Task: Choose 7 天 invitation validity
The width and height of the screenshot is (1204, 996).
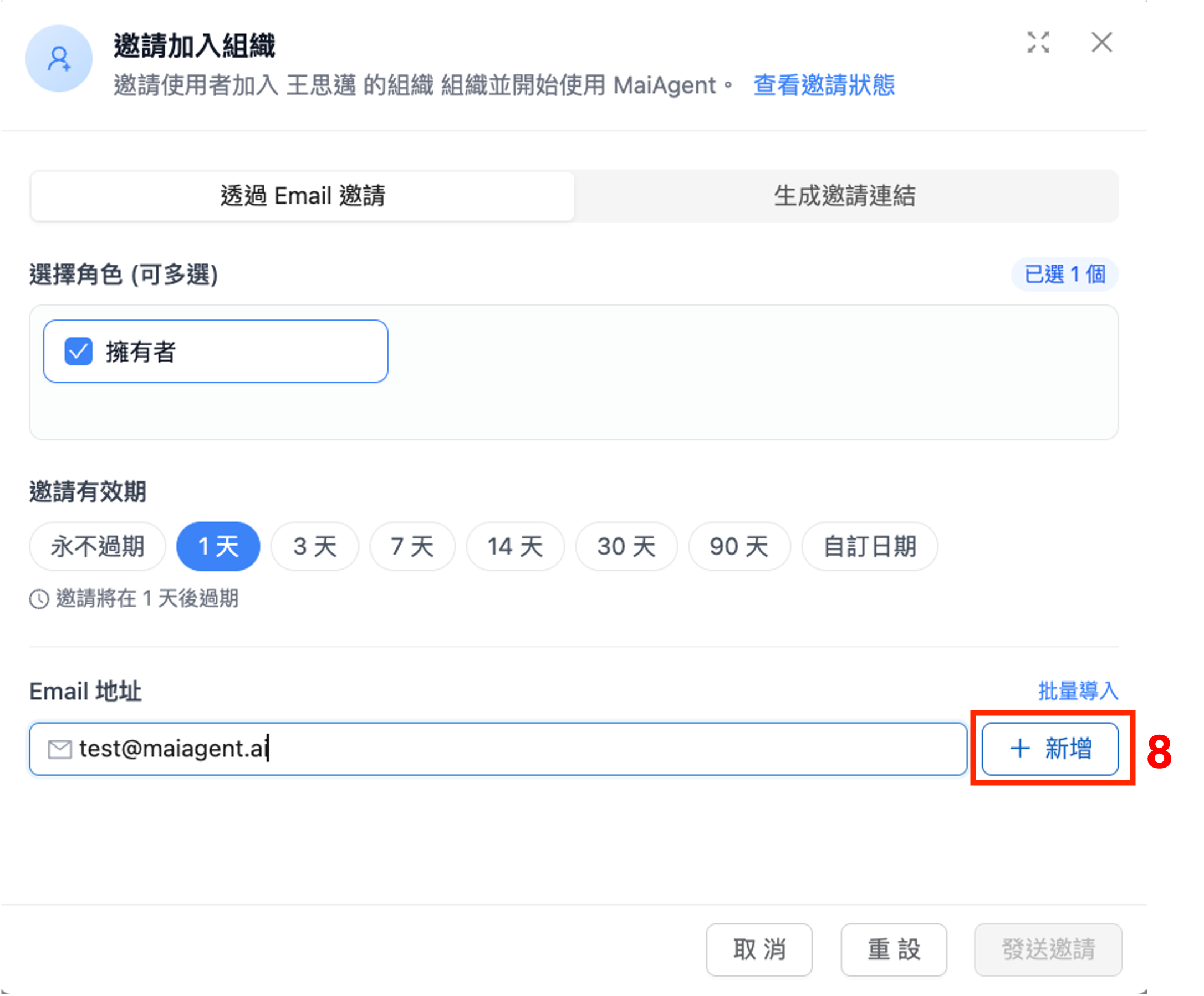Action: [412, 546]
